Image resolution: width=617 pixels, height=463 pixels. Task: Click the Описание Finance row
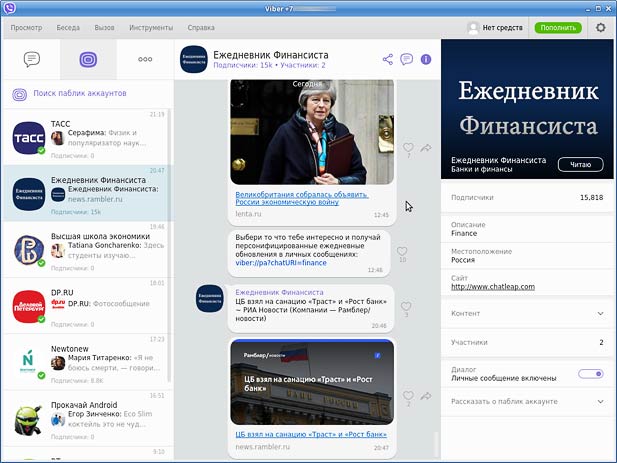pyautogui.click(x=527, y=229)
